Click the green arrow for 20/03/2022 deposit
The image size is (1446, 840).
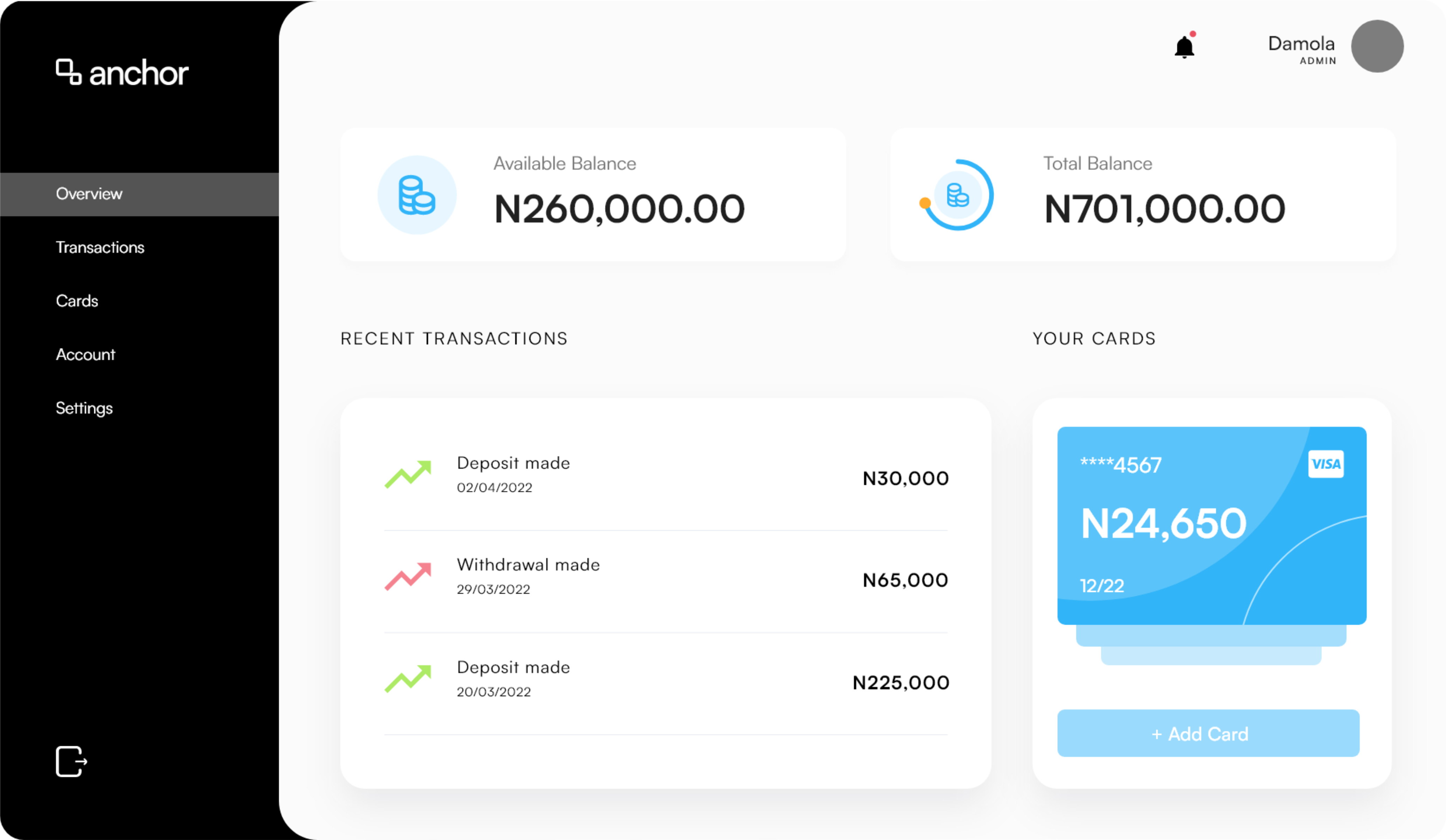pyautogui.click(x=408, y=678)
